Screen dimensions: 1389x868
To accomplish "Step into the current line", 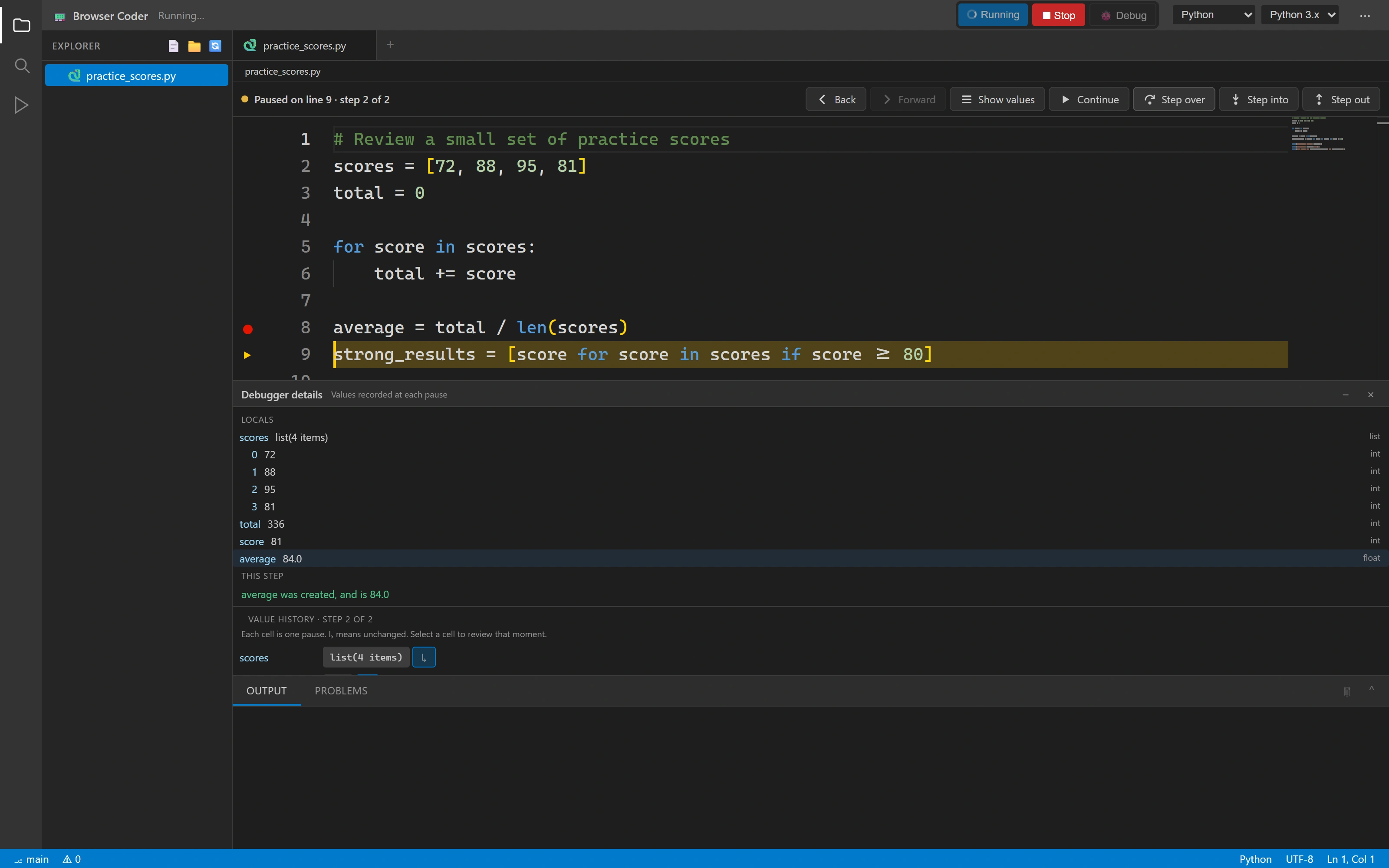I will tap(1259, 99).
